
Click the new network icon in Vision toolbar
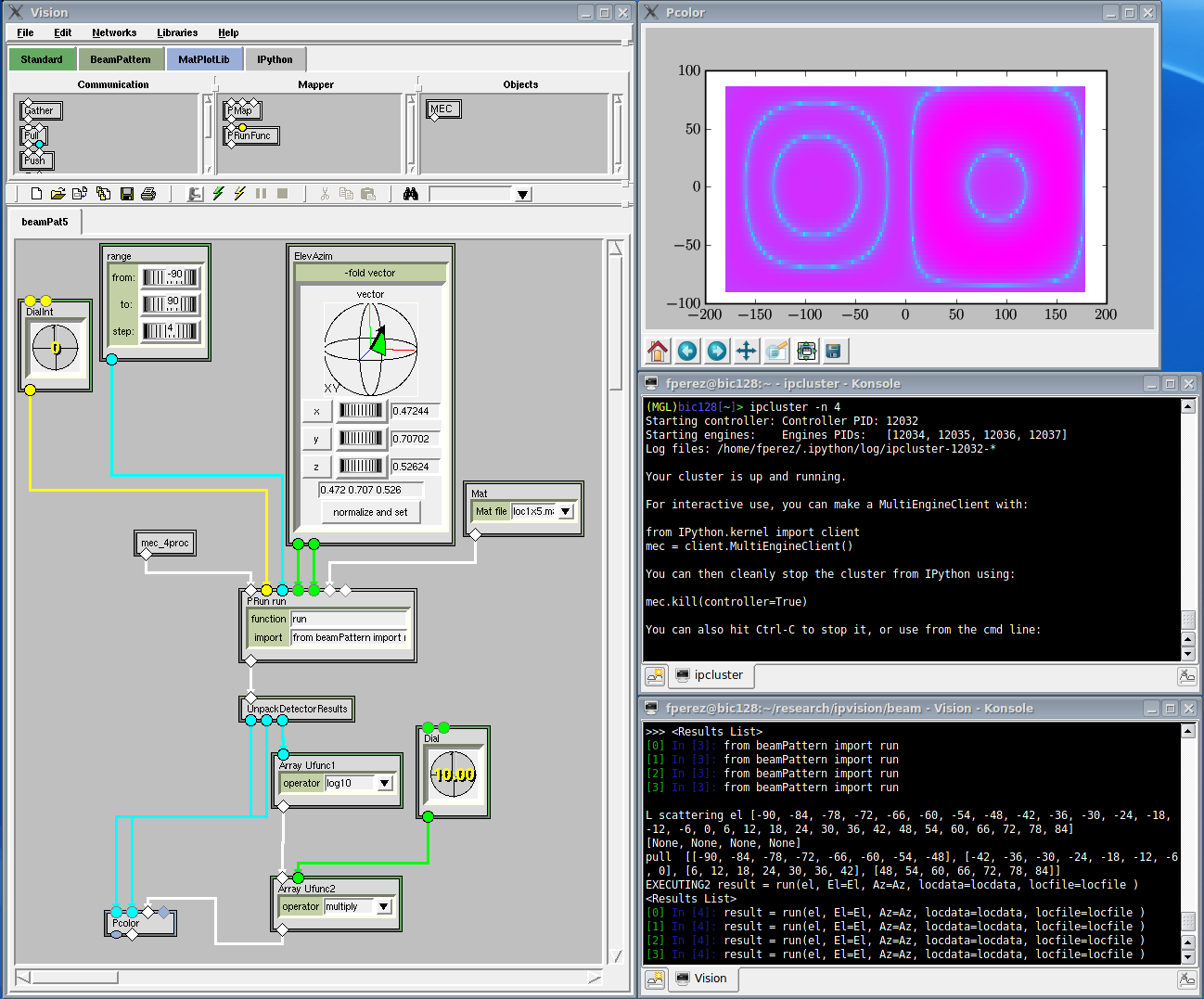point(36,194)
